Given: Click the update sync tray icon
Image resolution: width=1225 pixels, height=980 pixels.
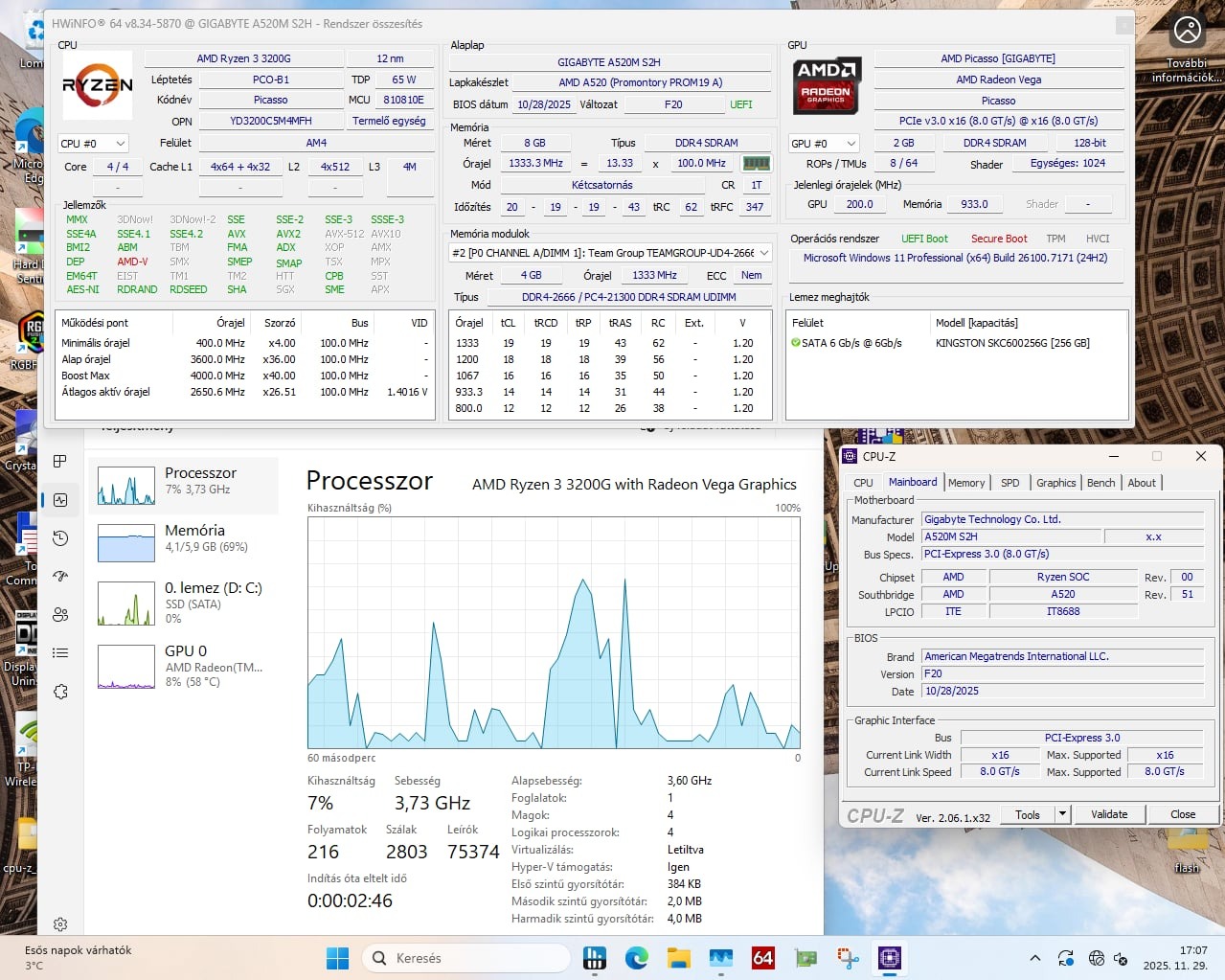Looking at the screenshot, I should 1066,958.
